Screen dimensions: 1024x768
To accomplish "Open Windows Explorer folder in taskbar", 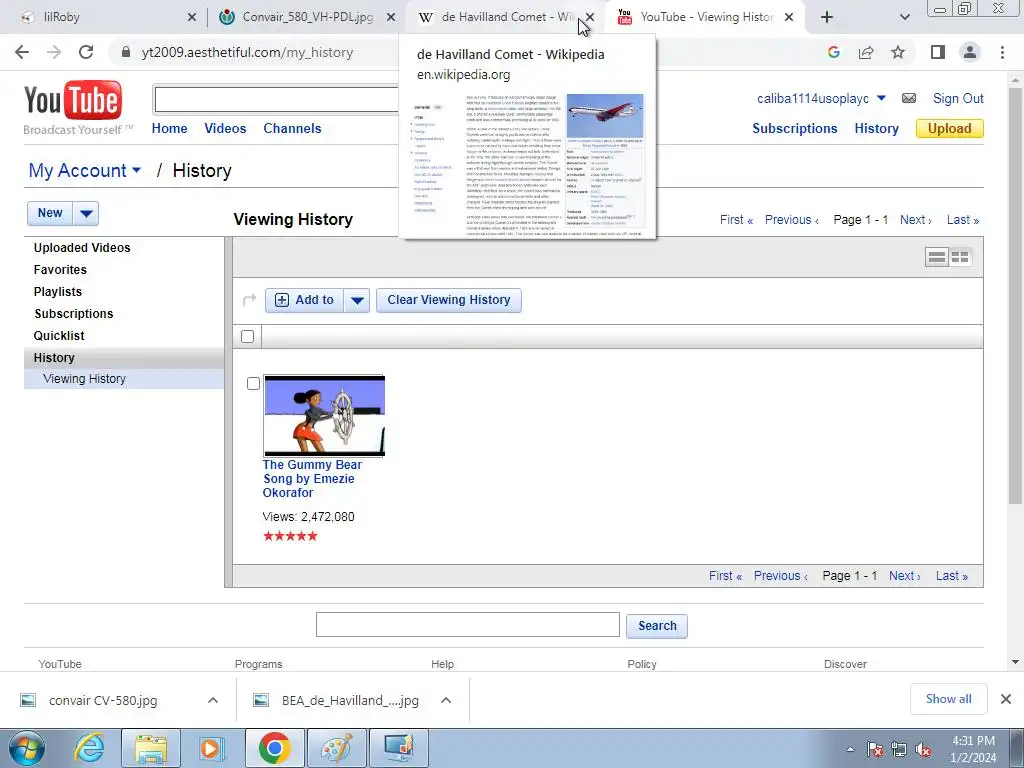I will tap(151, 748).
